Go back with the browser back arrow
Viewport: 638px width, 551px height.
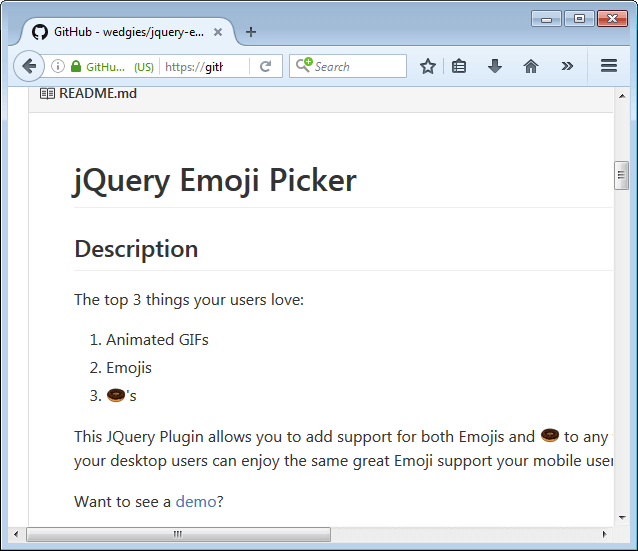coord(29,66)
